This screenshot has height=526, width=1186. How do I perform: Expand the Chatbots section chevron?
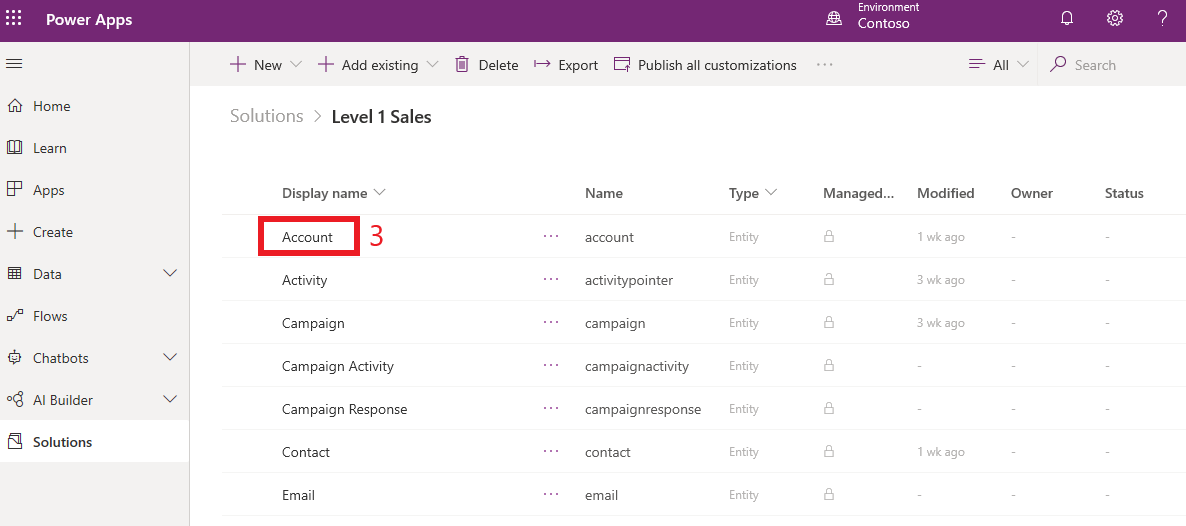(170, 357)
